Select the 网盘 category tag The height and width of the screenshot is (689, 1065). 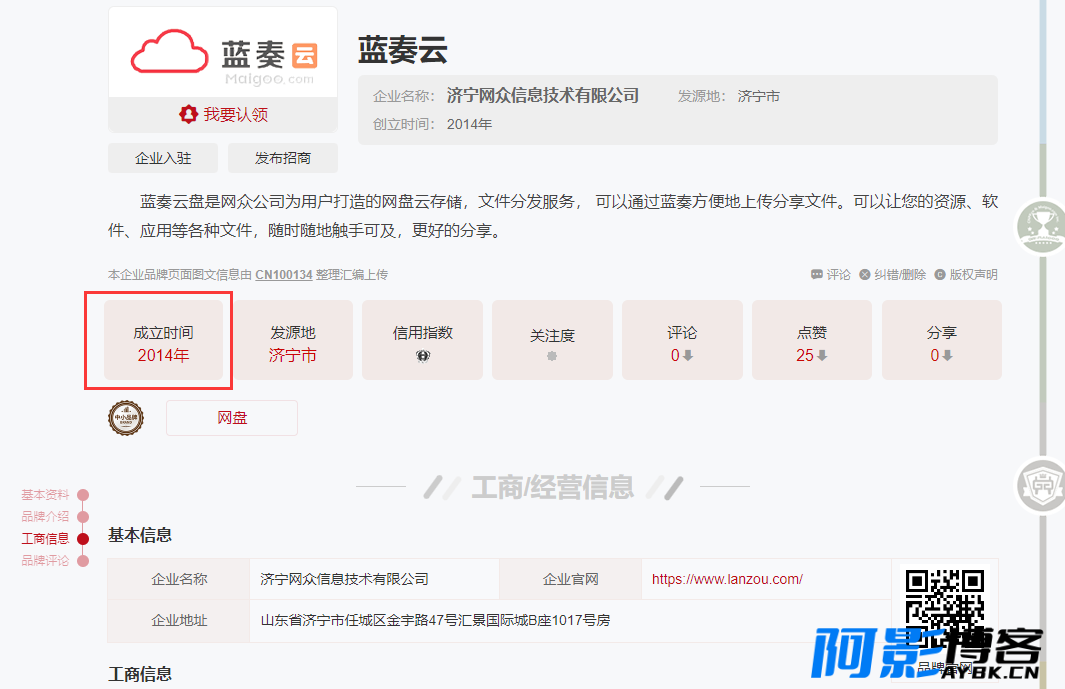point(232,418)
